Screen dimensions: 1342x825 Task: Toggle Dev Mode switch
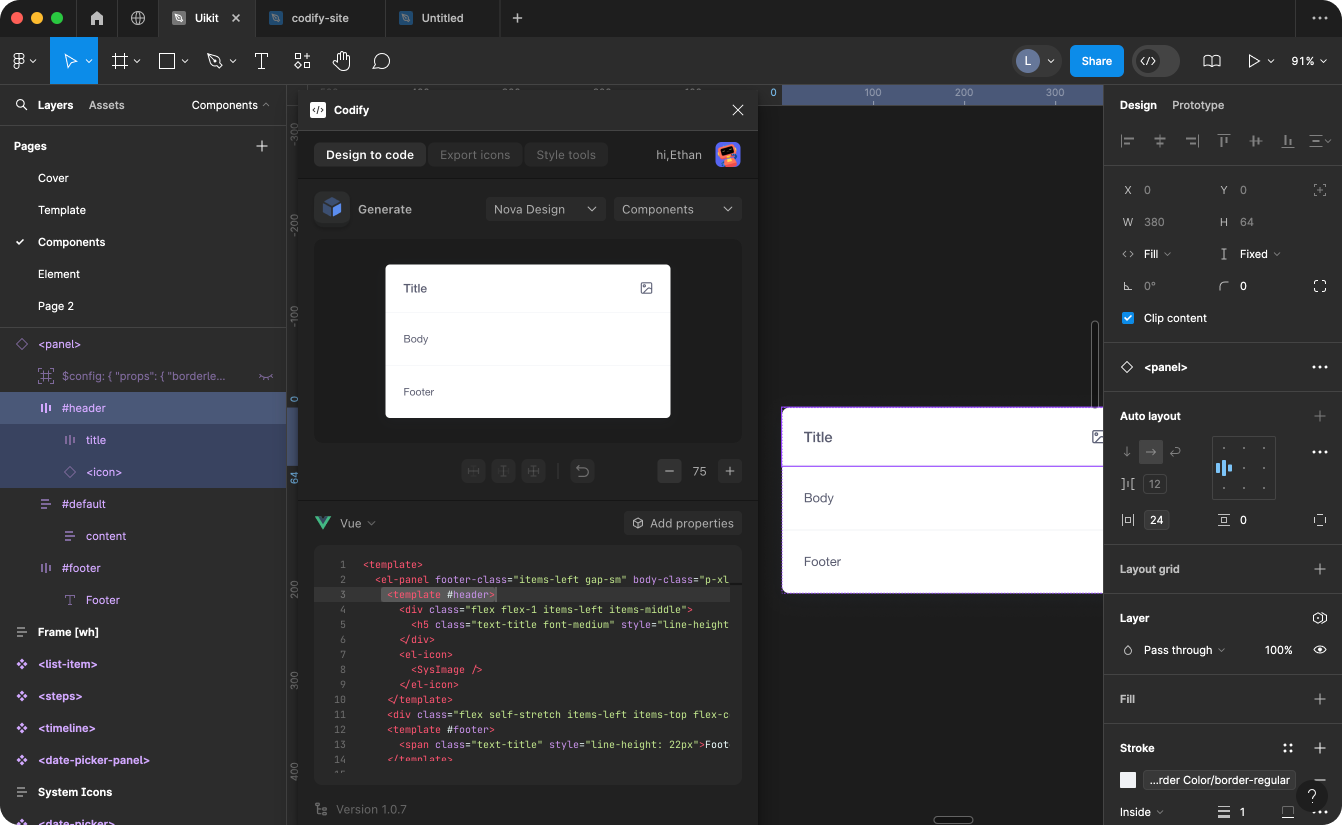click(1156, 61)
